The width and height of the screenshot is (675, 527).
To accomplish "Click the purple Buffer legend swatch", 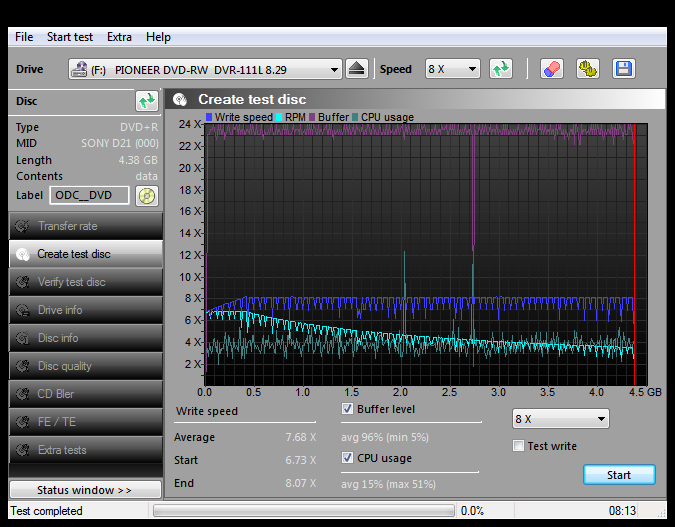I will point(312,117).
